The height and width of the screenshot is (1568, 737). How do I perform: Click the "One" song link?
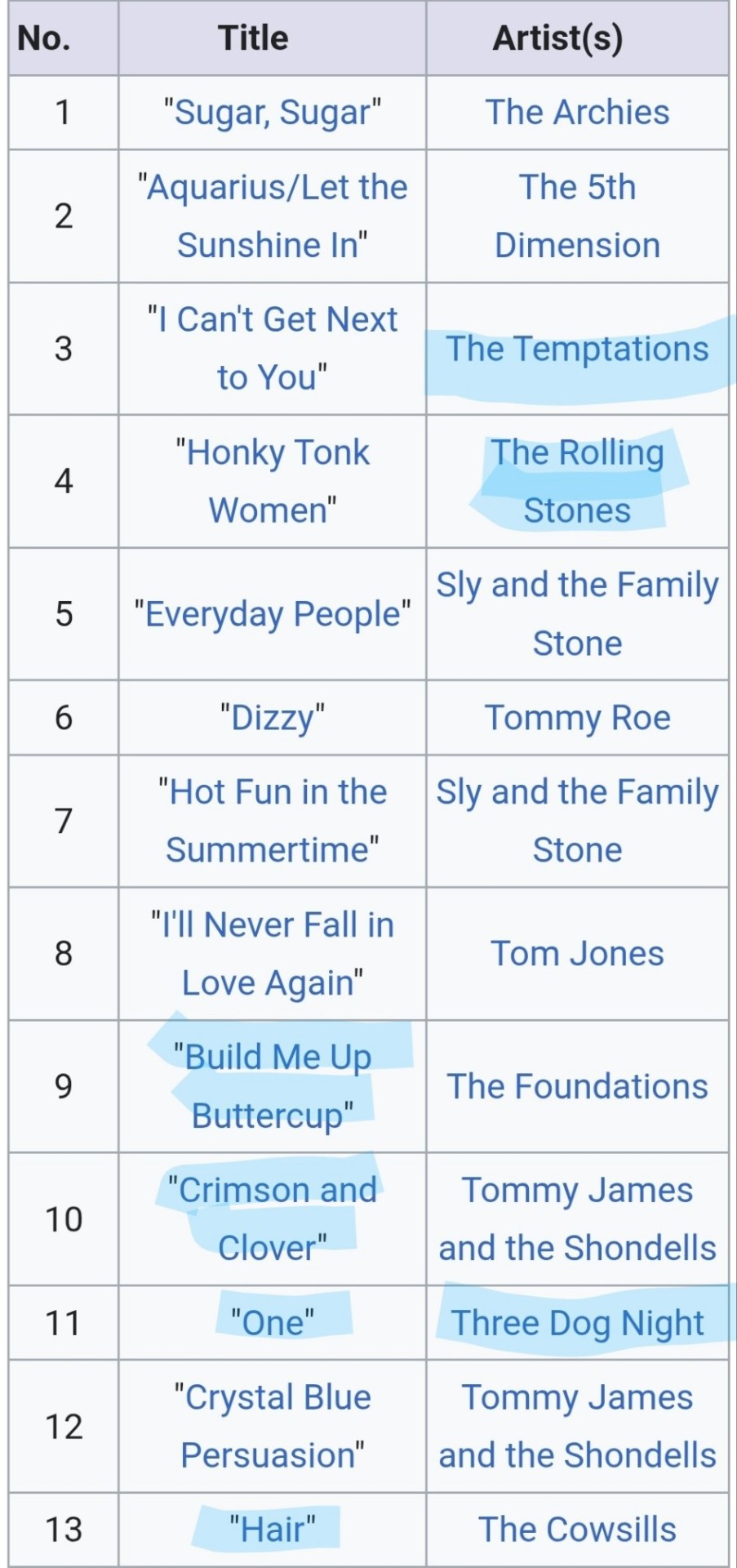pos(273,1323)
